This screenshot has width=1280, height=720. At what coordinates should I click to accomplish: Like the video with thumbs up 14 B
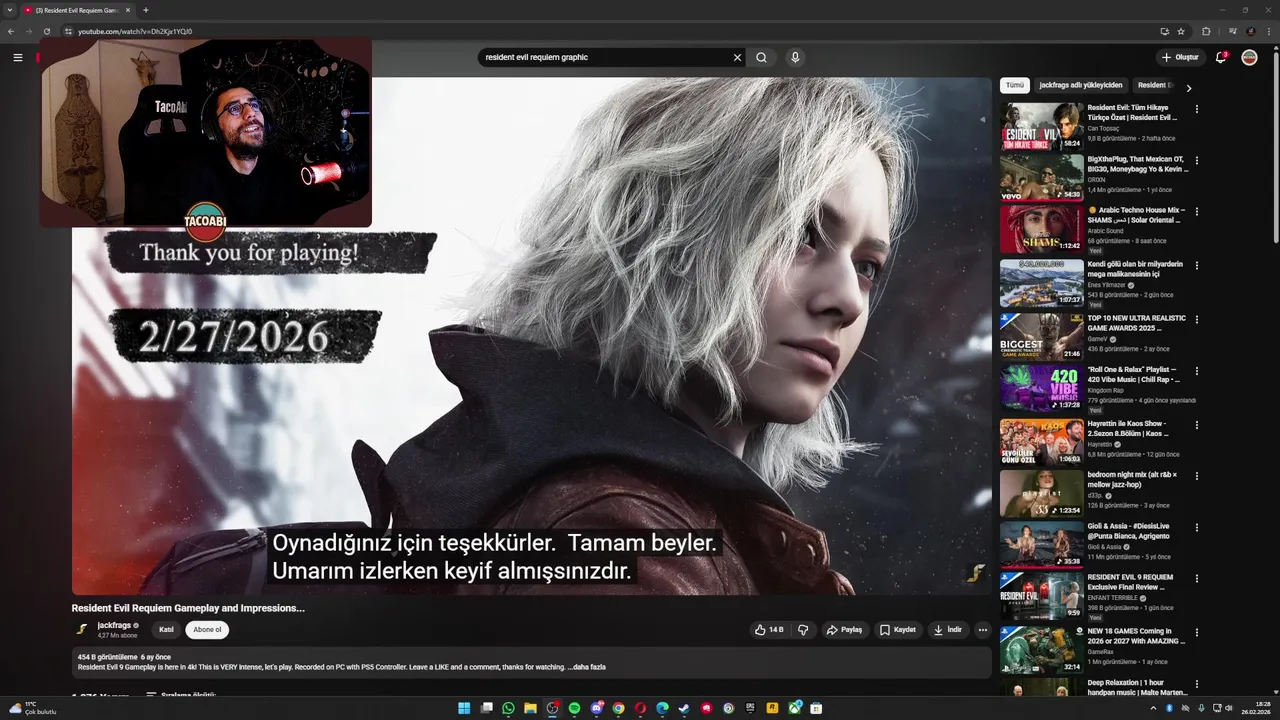[769, 630]
